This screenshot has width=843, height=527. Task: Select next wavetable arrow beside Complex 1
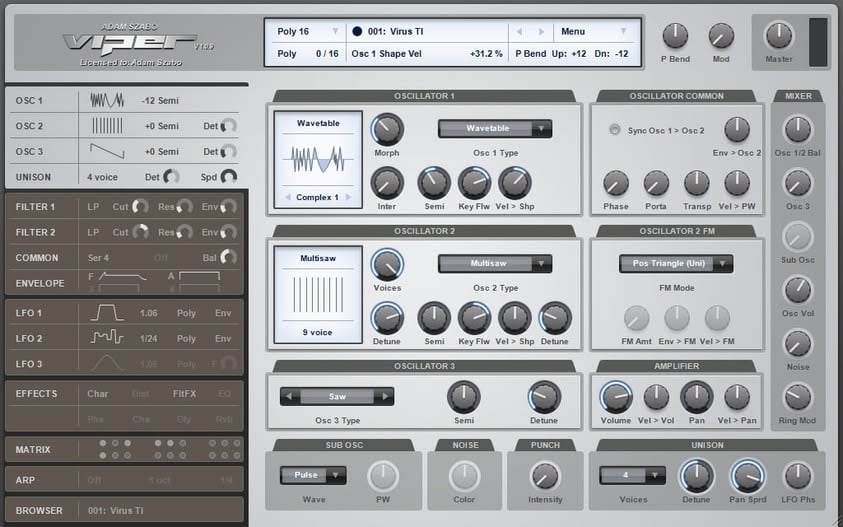[x=348, y=197]
